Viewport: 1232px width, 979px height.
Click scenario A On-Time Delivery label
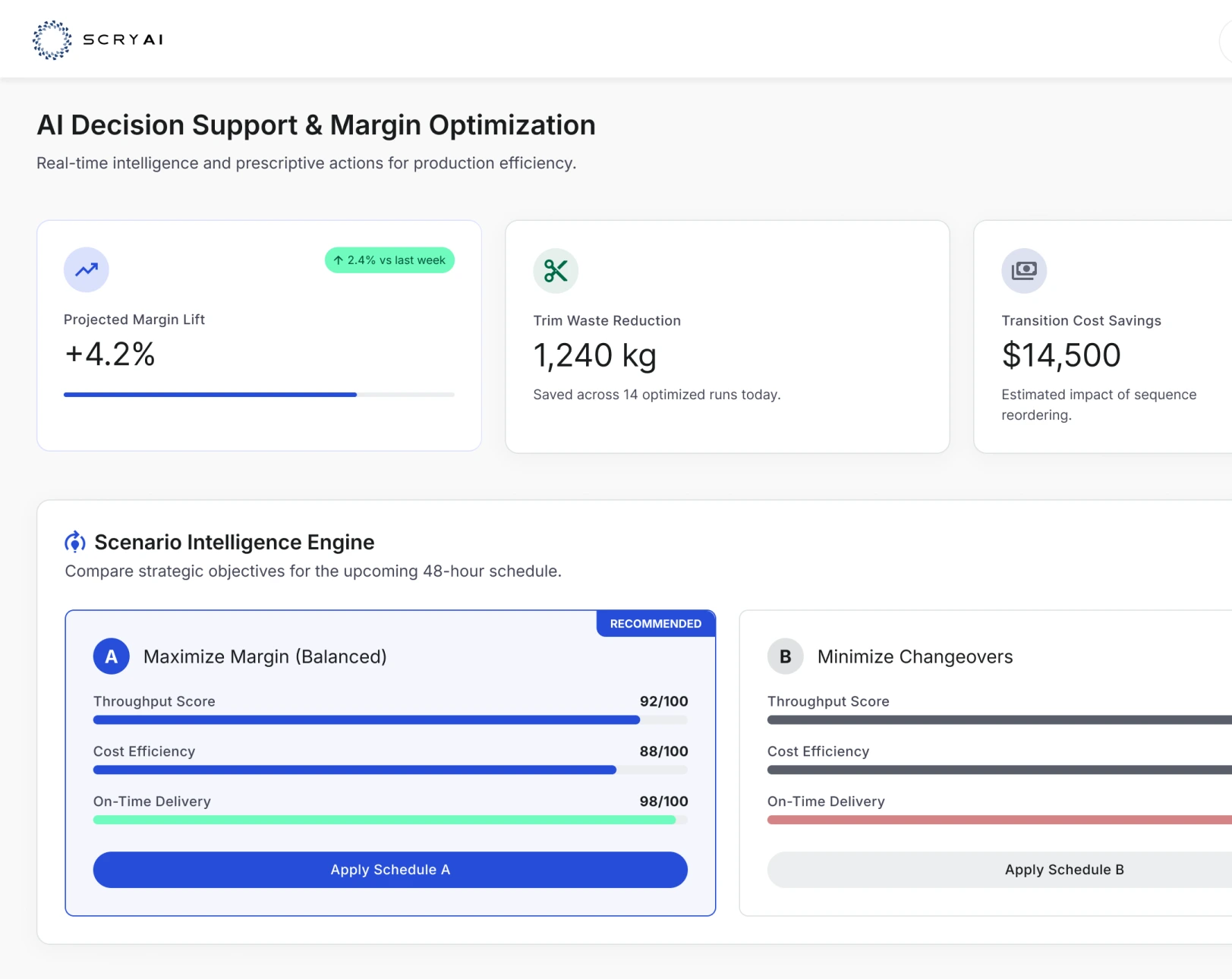(x=152, y=801)
